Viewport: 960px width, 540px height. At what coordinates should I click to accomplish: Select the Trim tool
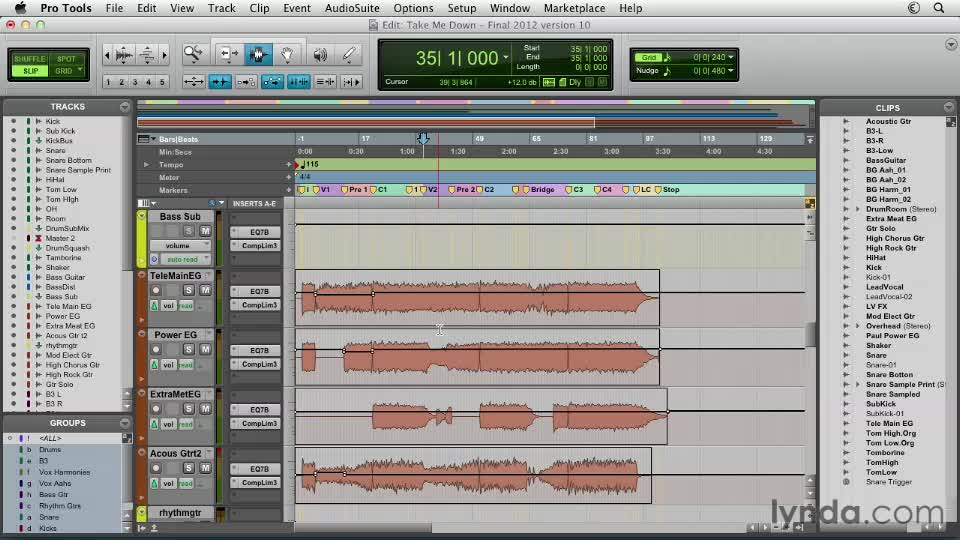228,54
